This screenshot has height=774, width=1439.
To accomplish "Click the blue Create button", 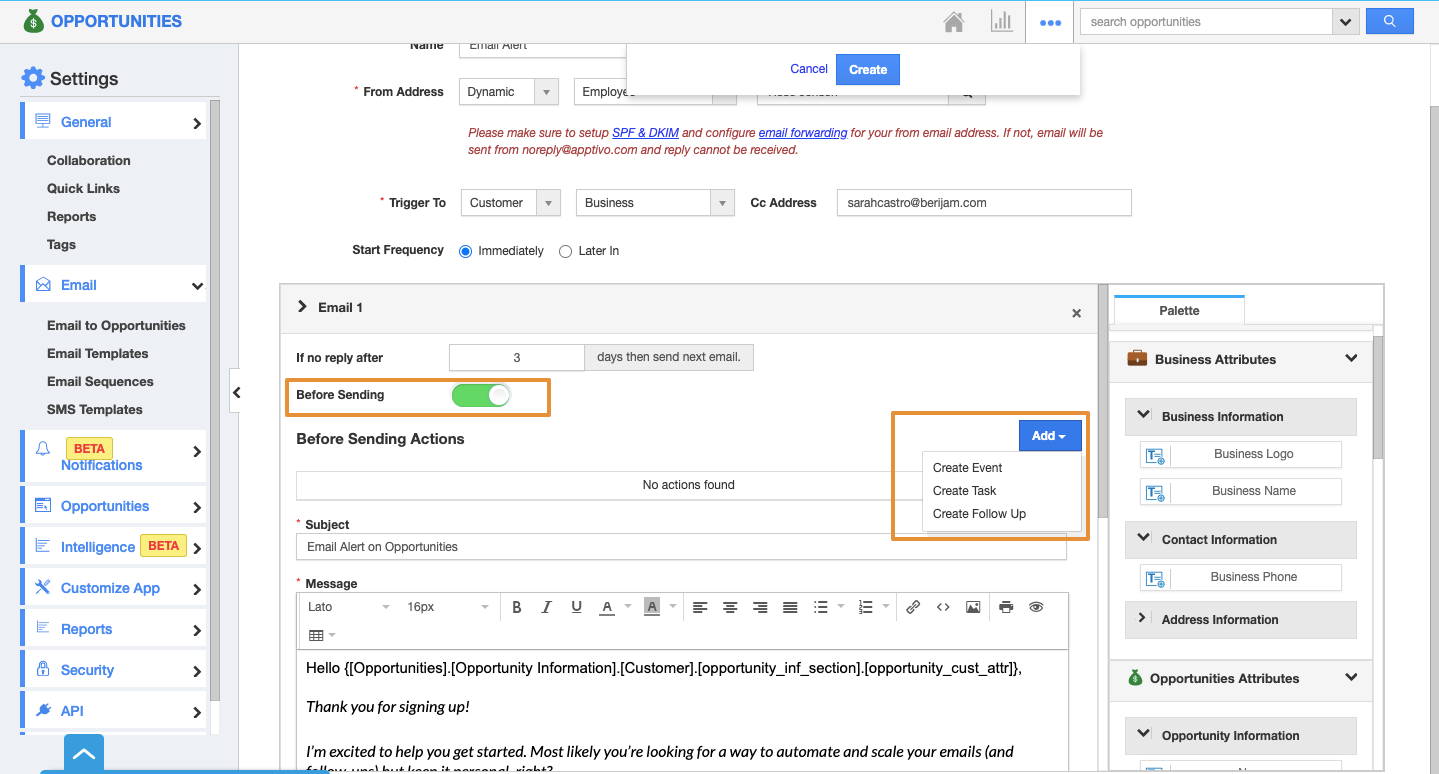I will point(867,70).
